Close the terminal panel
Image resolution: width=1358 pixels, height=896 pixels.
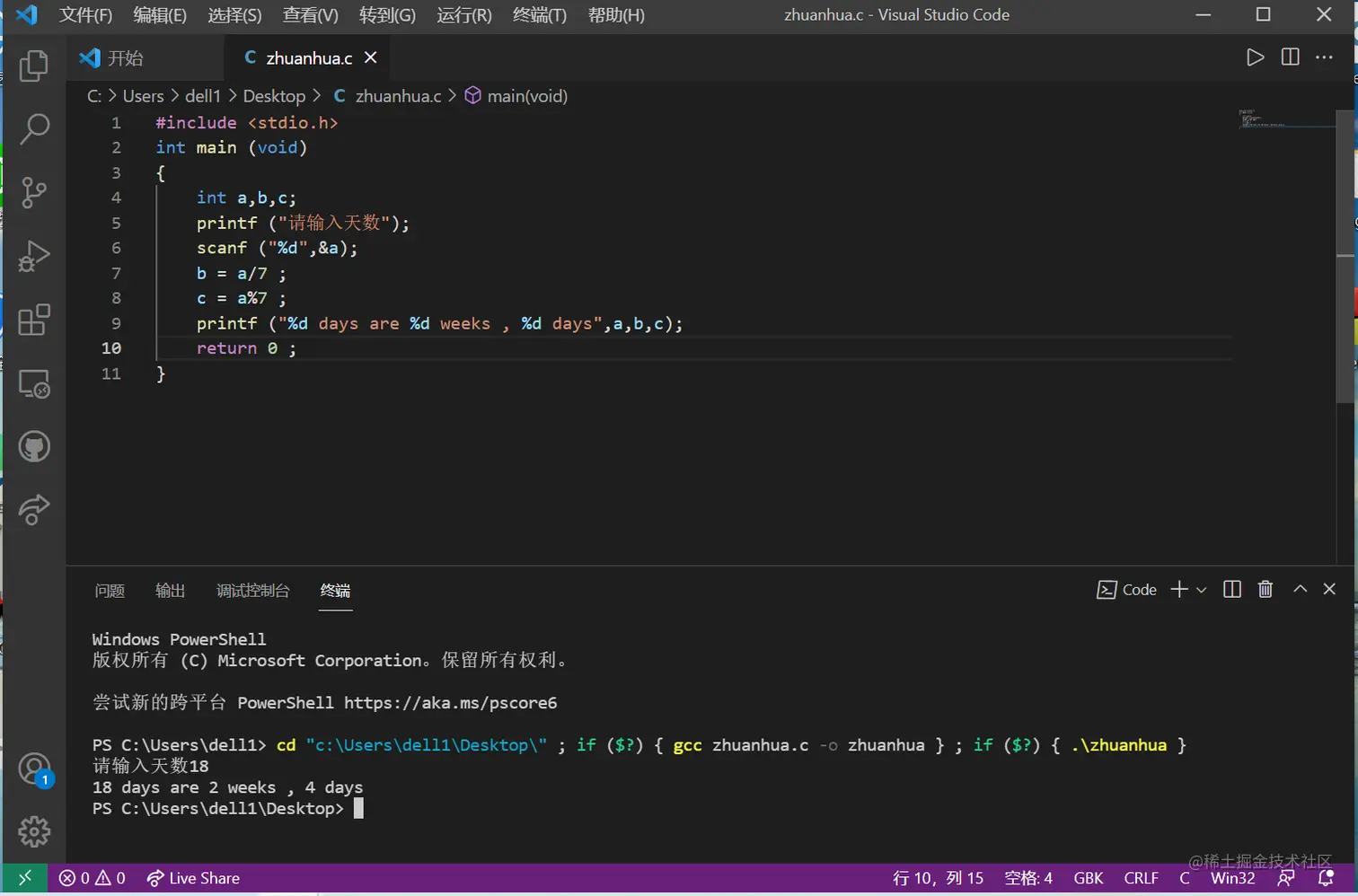1329,589
